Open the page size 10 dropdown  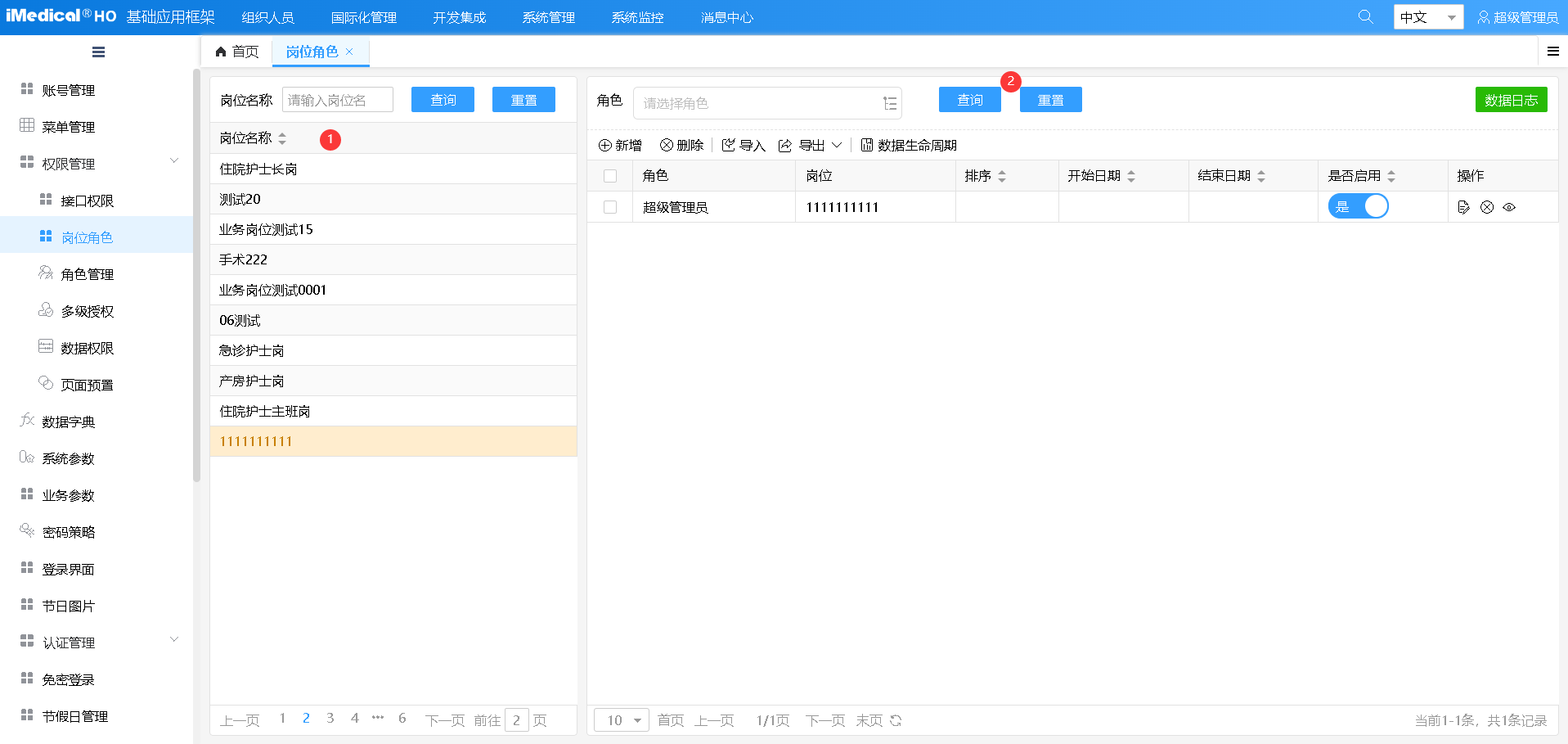point(622,720)
